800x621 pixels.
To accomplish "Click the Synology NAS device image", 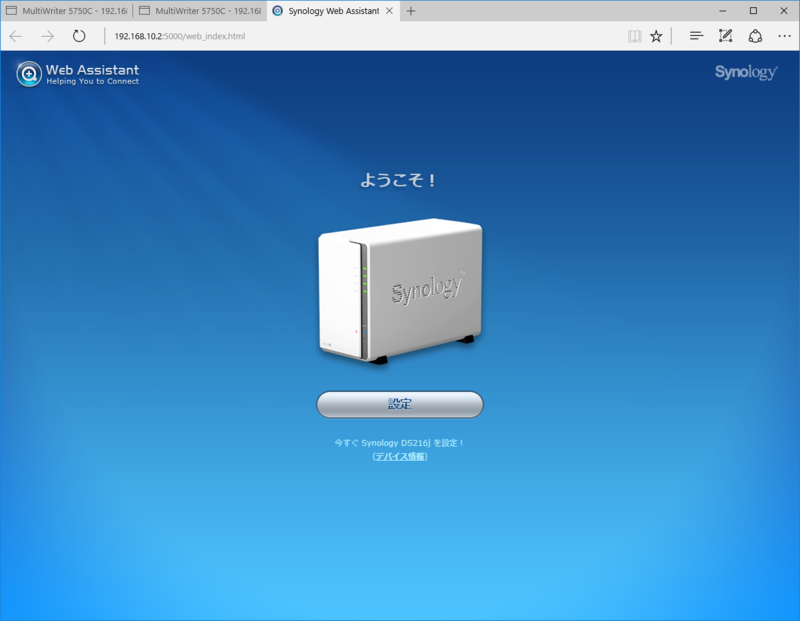I will [399, 291].
